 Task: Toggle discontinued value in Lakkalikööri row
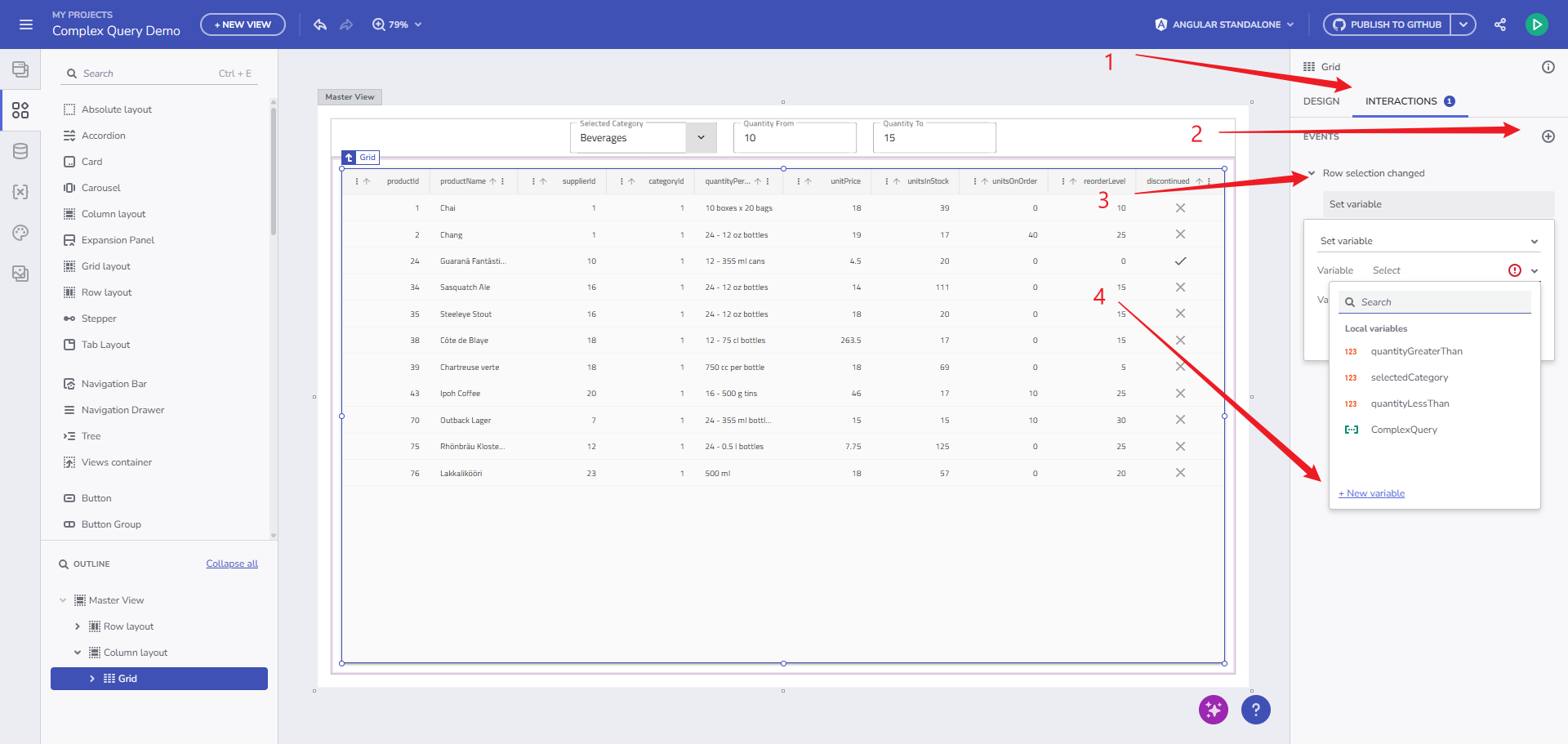[x=1180, y=473]
